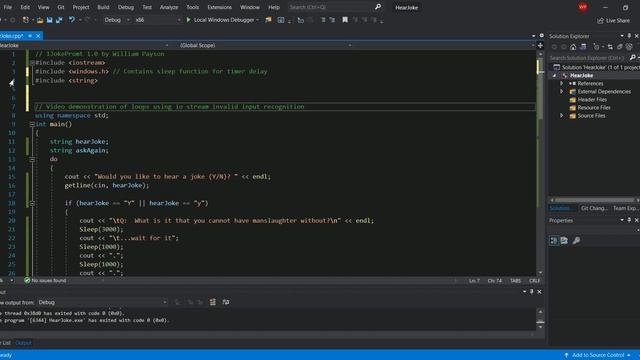Pin the HearJoke.cpp tab
The image size is (640, 360).
[x=30, y=36]
